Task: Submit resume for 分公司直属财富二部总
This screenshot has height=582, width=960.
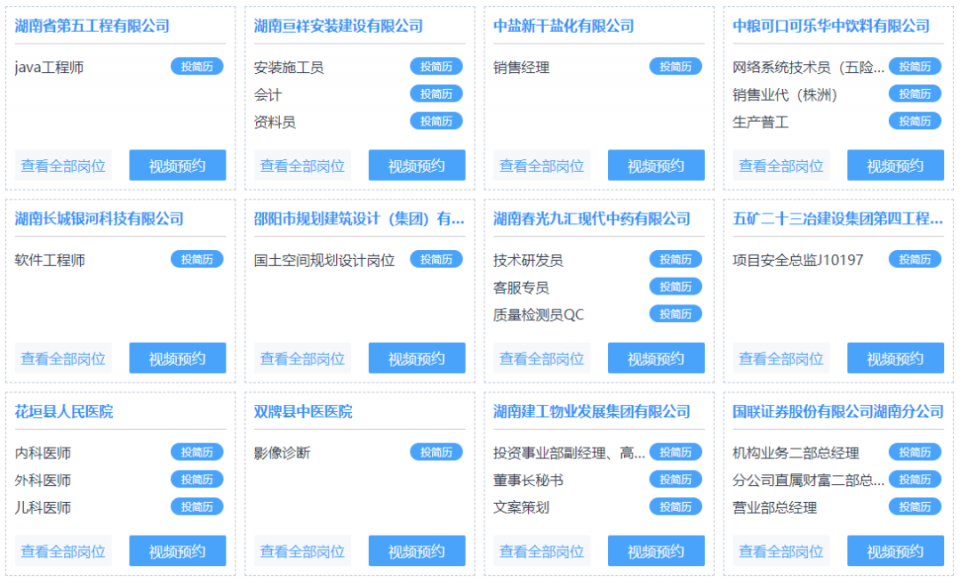Action: point(915,479)
